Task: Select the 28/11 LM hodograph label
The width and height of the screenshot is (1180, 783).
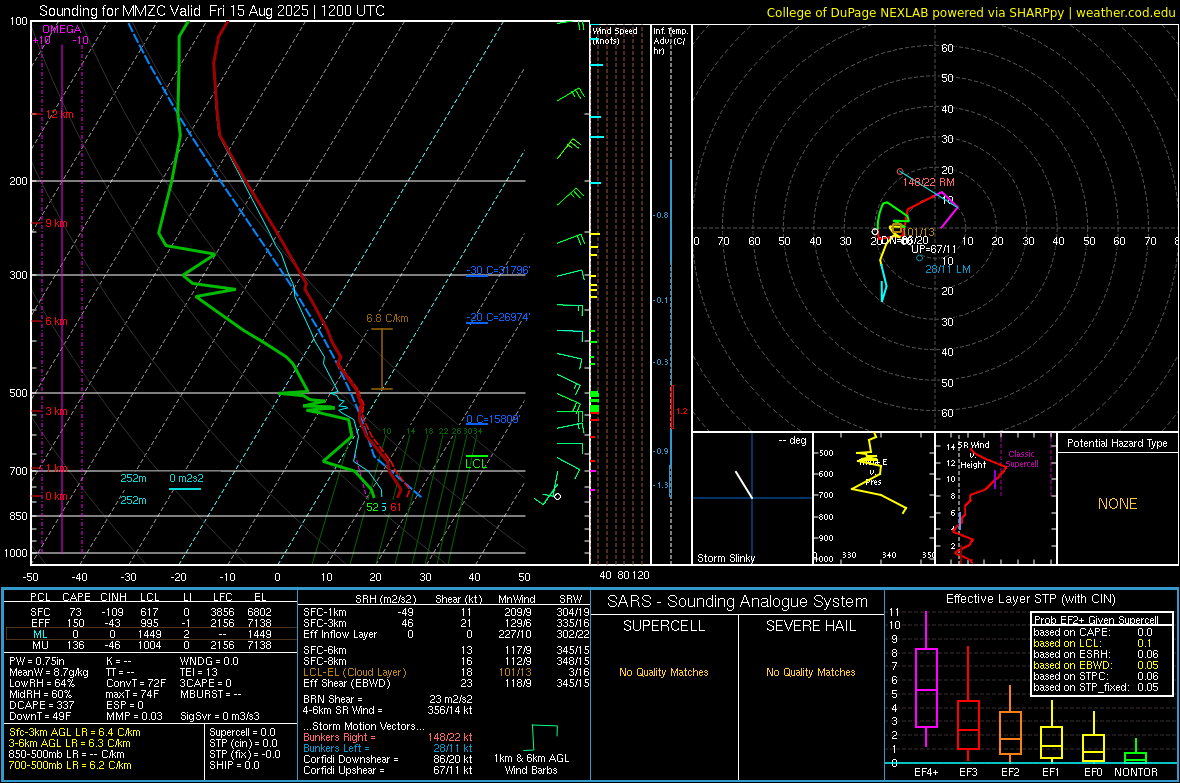Action: coord(947,269)
